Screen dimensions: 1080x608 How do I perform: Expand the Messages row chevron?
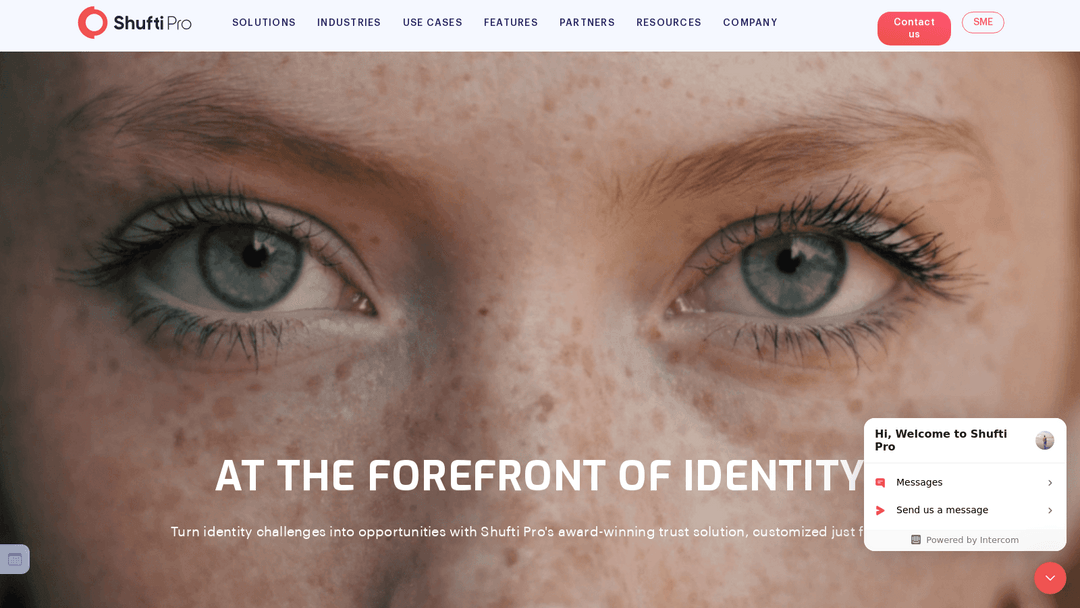1050,483
